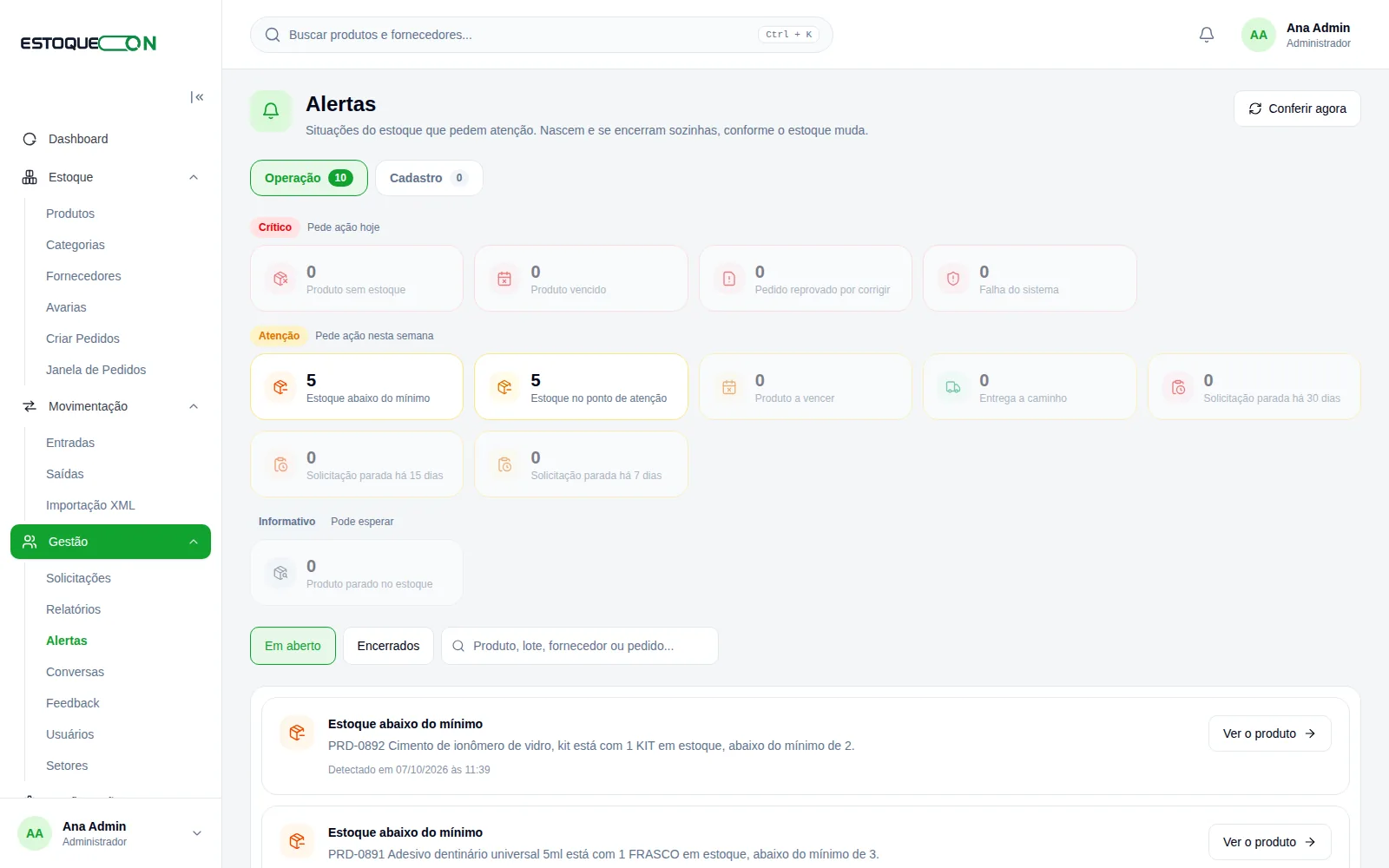Open Usuários in the sidebar
The height and width of the screenshot is (868, 1389).
tap(69, 734)
